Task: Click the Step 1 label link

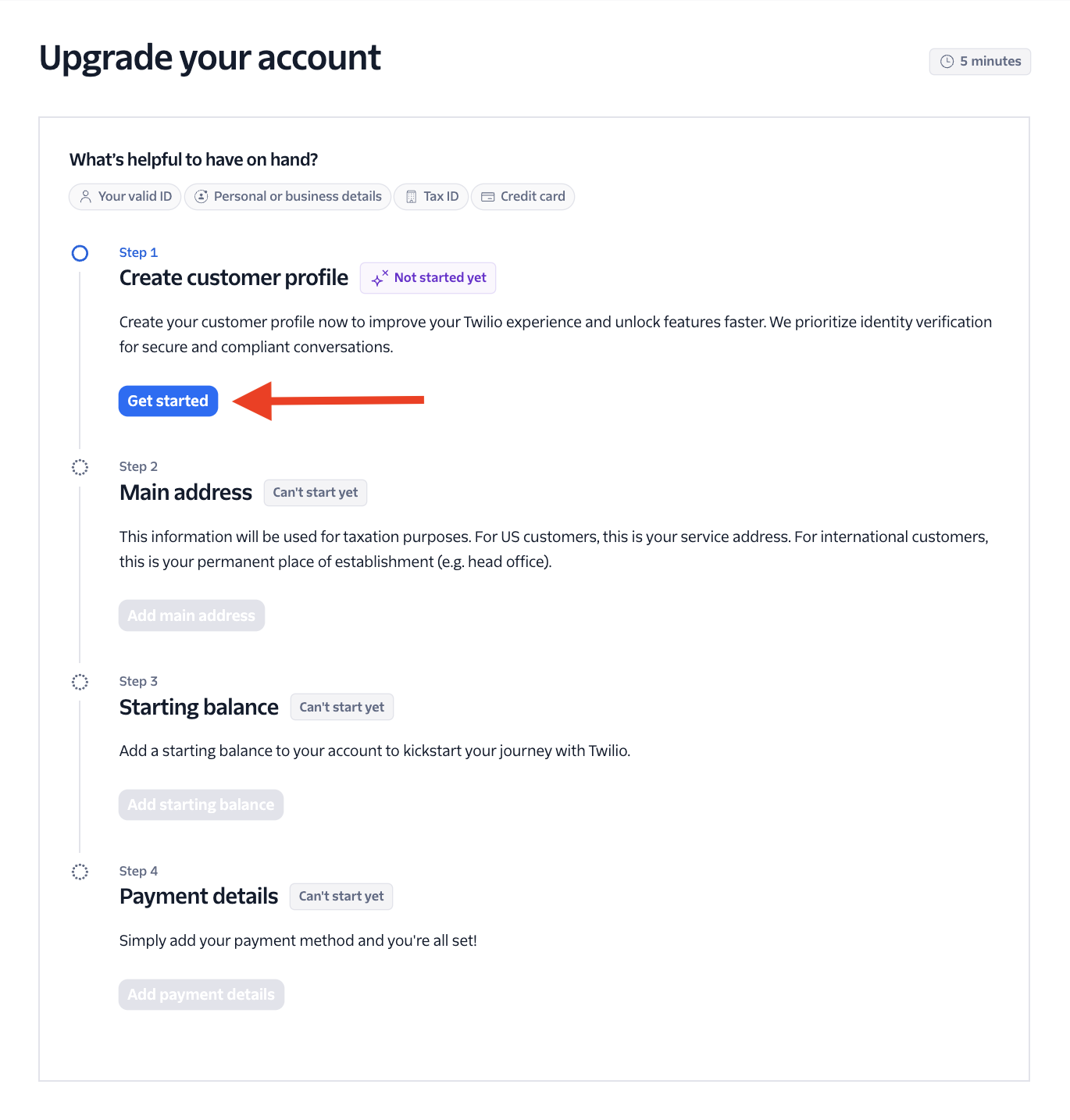Action: coord(138,252)
